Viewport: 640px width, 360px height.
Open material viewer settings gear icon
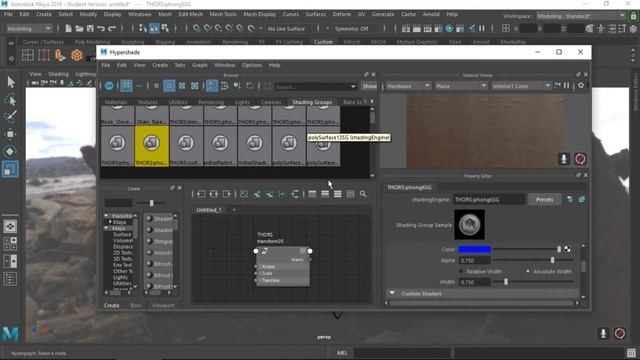click(x=581, y=86)
